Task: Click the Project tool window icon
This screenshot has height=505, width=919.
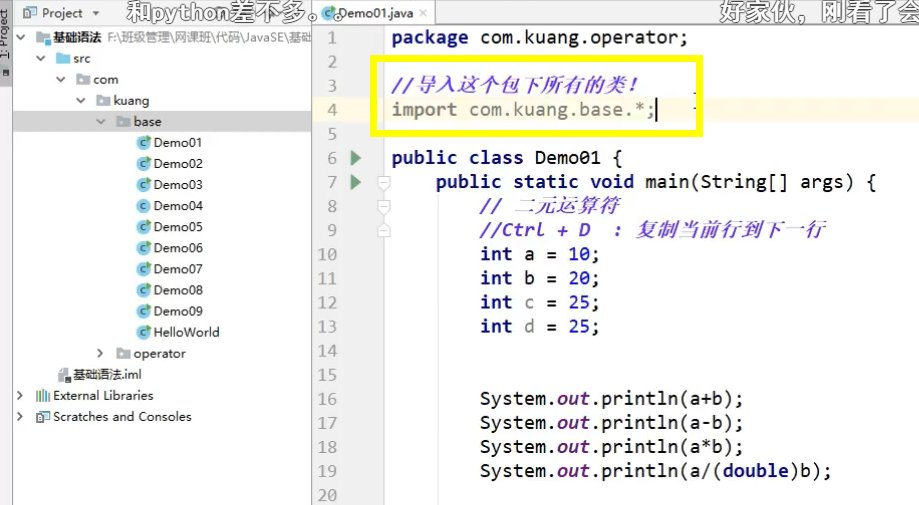Action: pyautogui.click(x=30, y=12)
